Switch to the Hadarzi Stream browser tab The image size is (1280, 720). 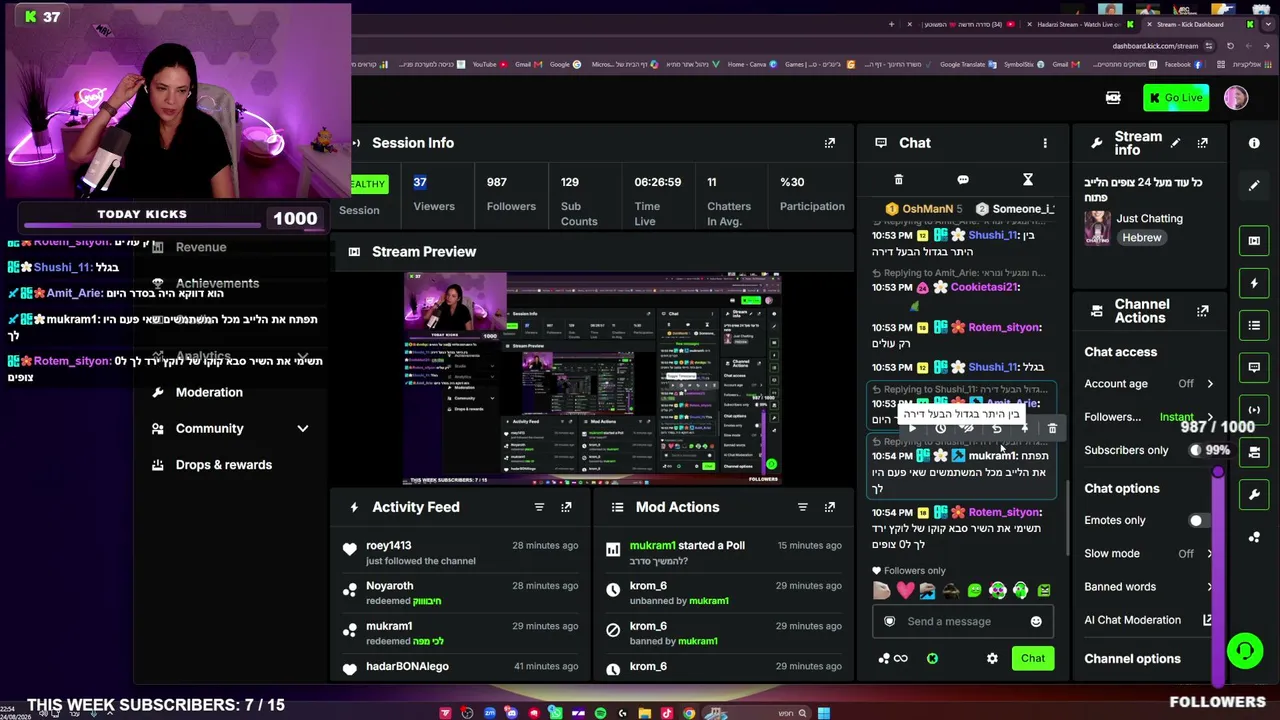(x=1078, y=24)
